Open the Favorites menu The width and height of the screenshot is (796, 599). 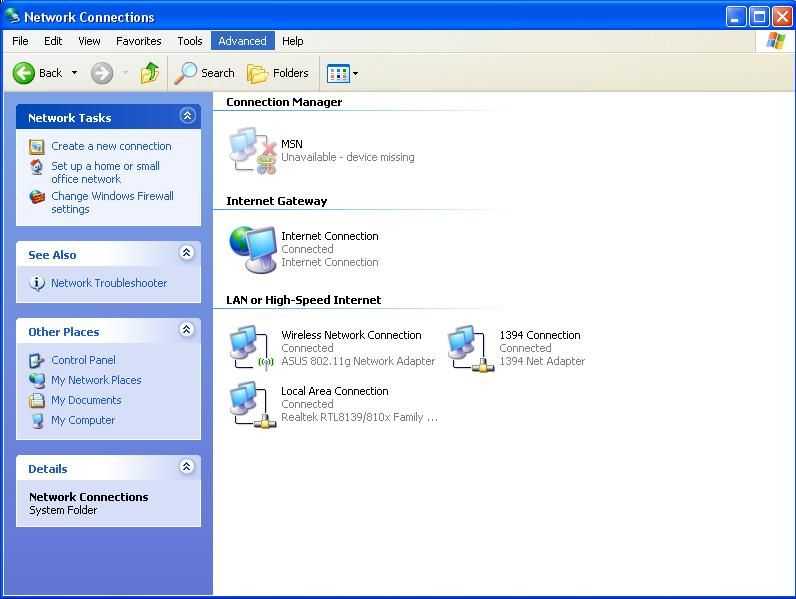[x=139, y=41]
